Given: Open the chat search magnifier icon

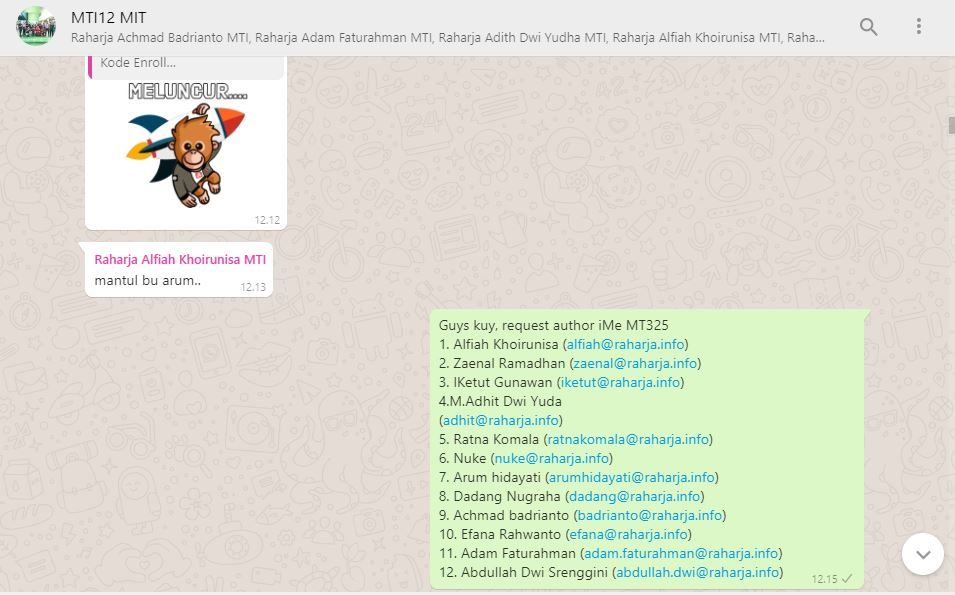Looking at the screenshot, I should (868, 27).
